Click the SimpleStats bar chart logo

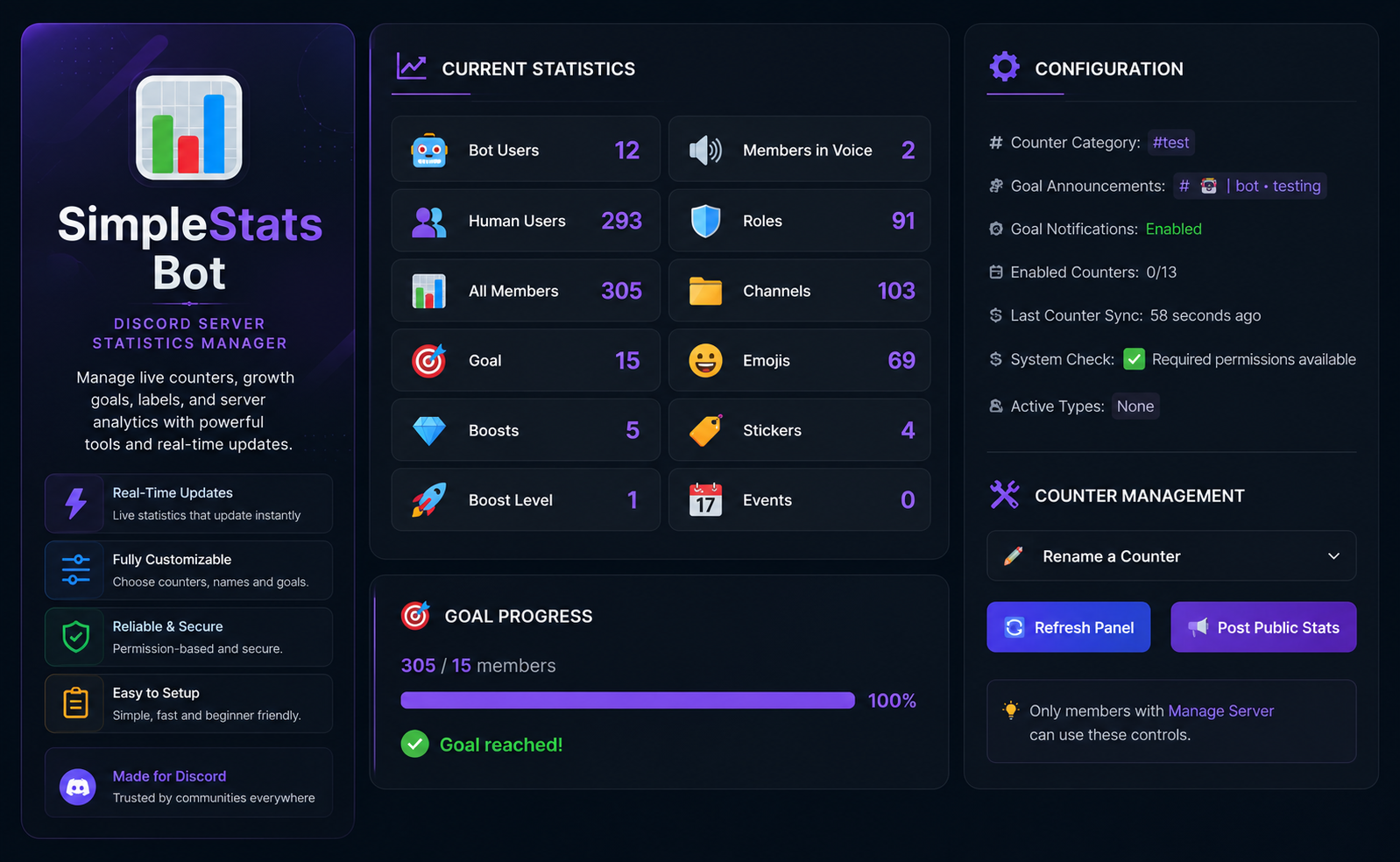coord(189,128)
